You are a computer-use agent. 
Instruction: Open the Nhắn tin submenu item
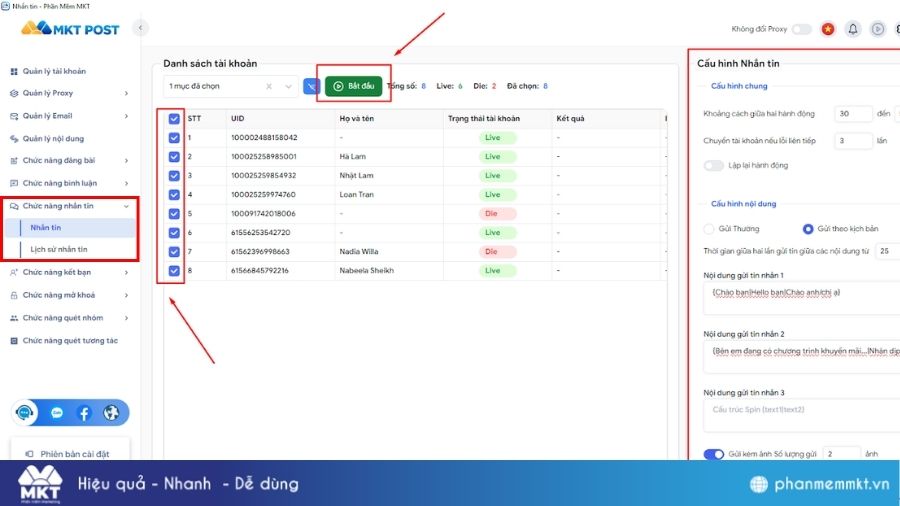69,228
